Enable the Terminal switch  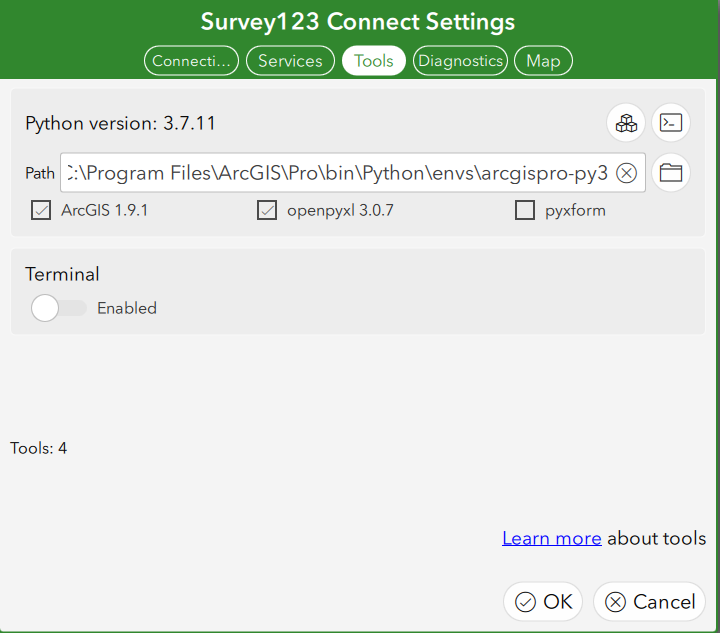(58, 308)
